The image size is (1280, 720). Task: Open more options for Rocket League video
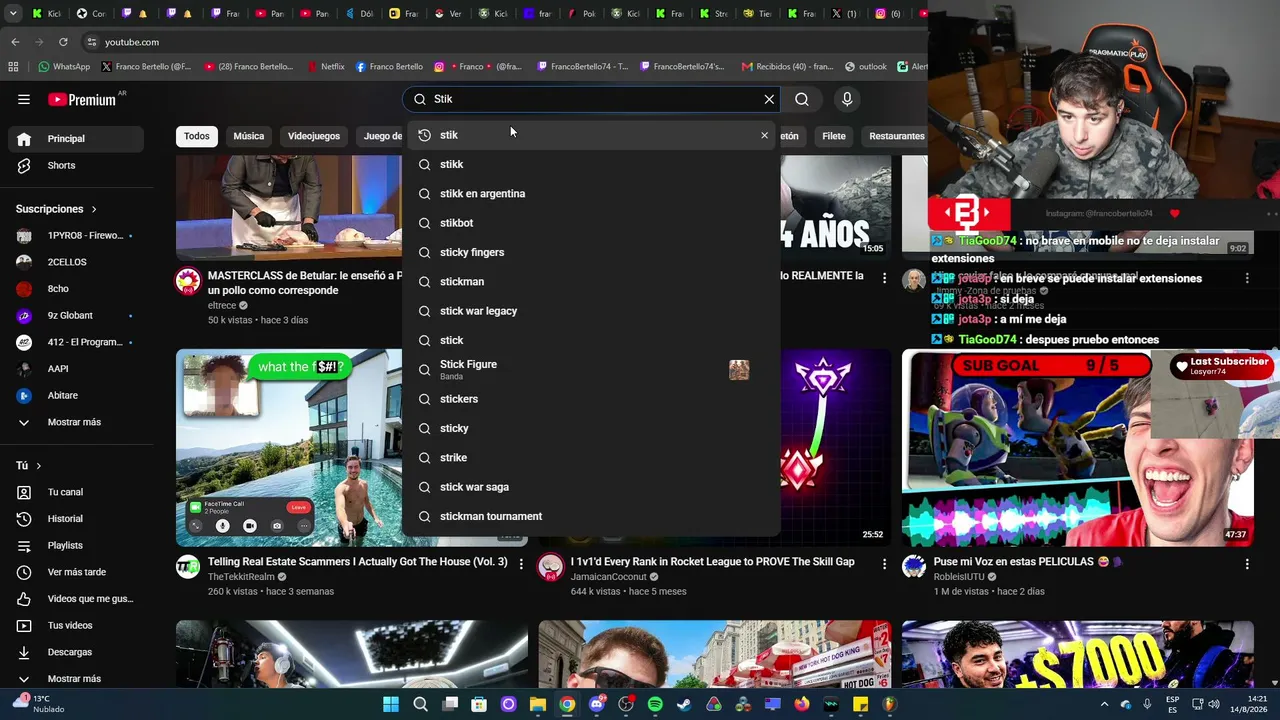click(884, 564)
